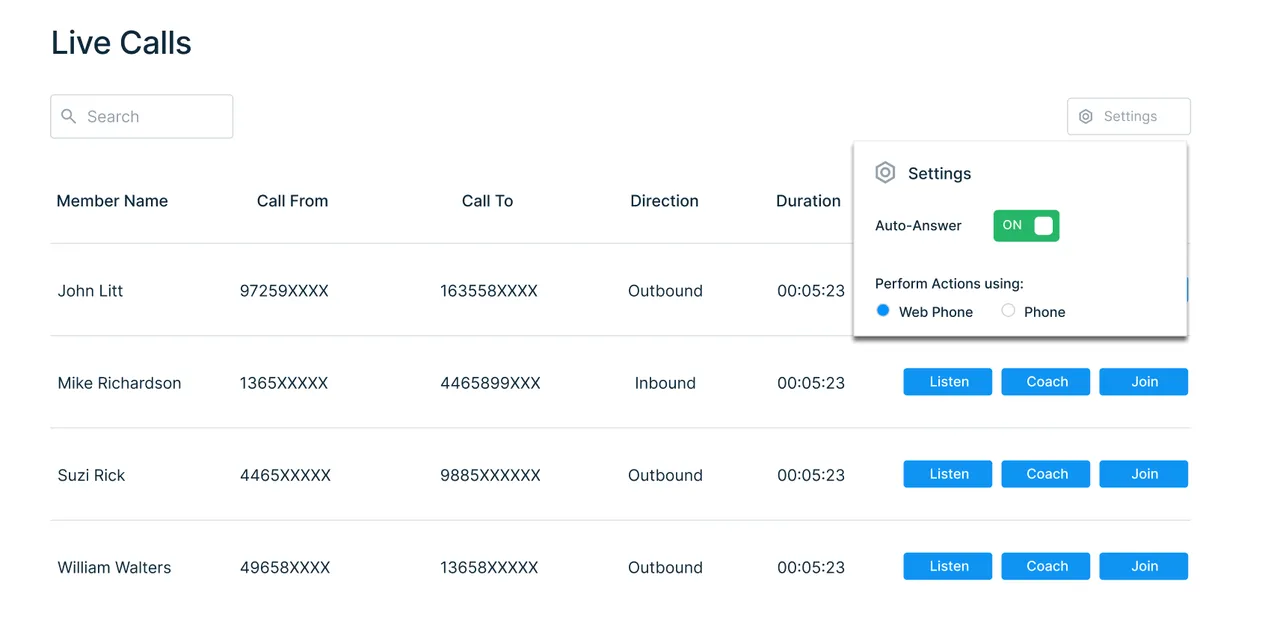Screen dimensions: 1280x634
Task: Click the magnifier icon in the search box
Action: click(x=68, y=116)
